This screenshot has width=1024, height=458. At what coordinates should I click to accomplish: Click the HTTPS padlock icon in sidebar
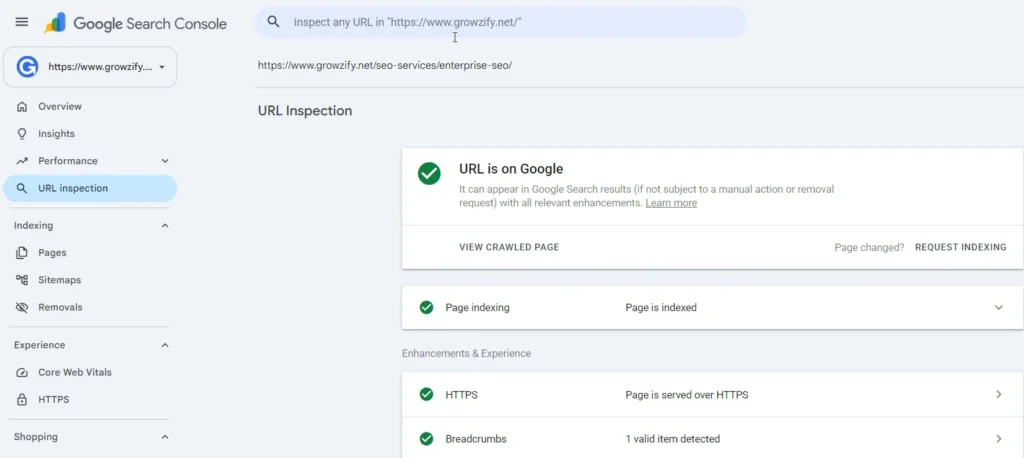22,399
